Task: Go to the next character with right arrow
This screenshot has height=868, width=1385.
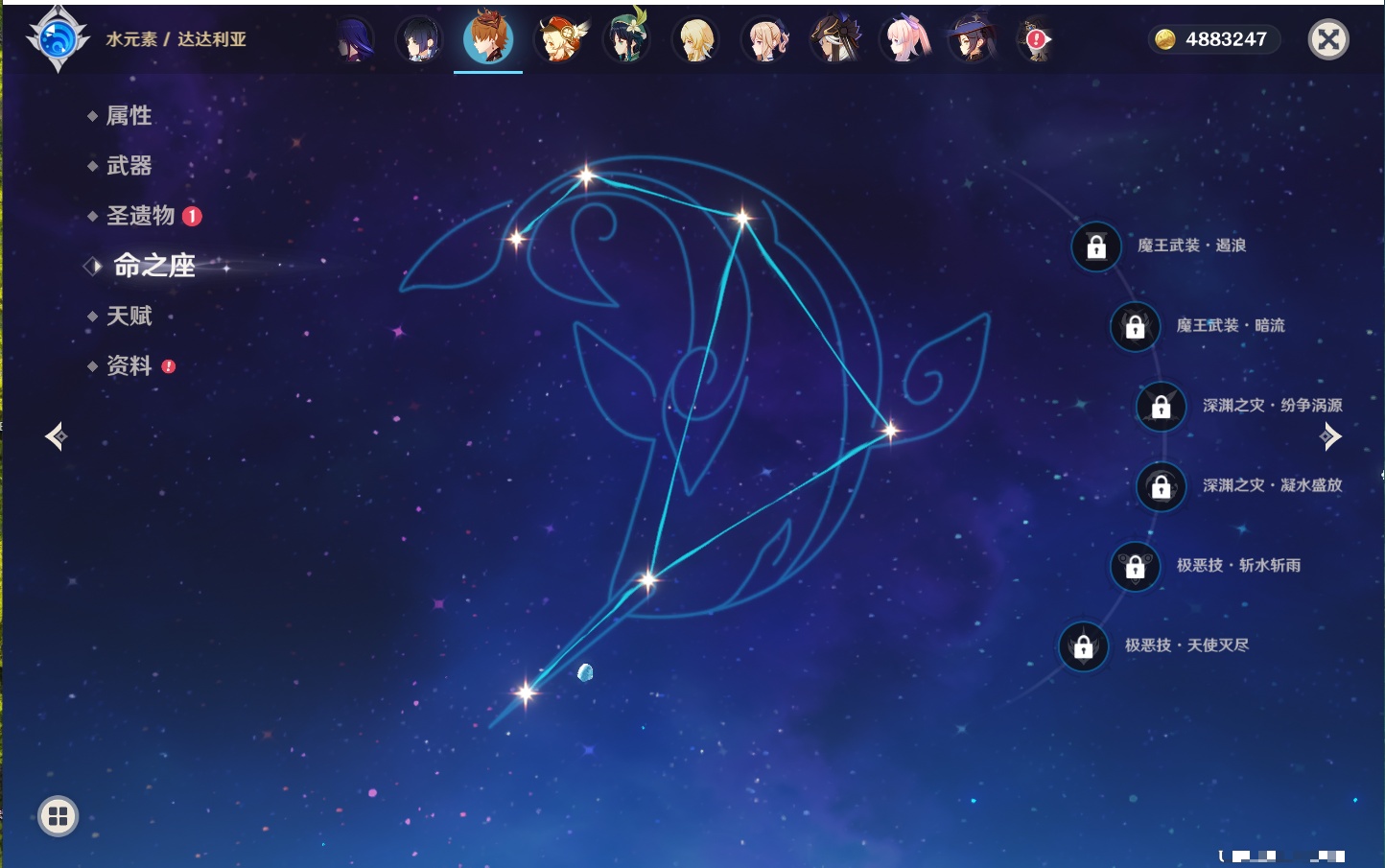Action: pyautogui.click(x=1330, y=436)
